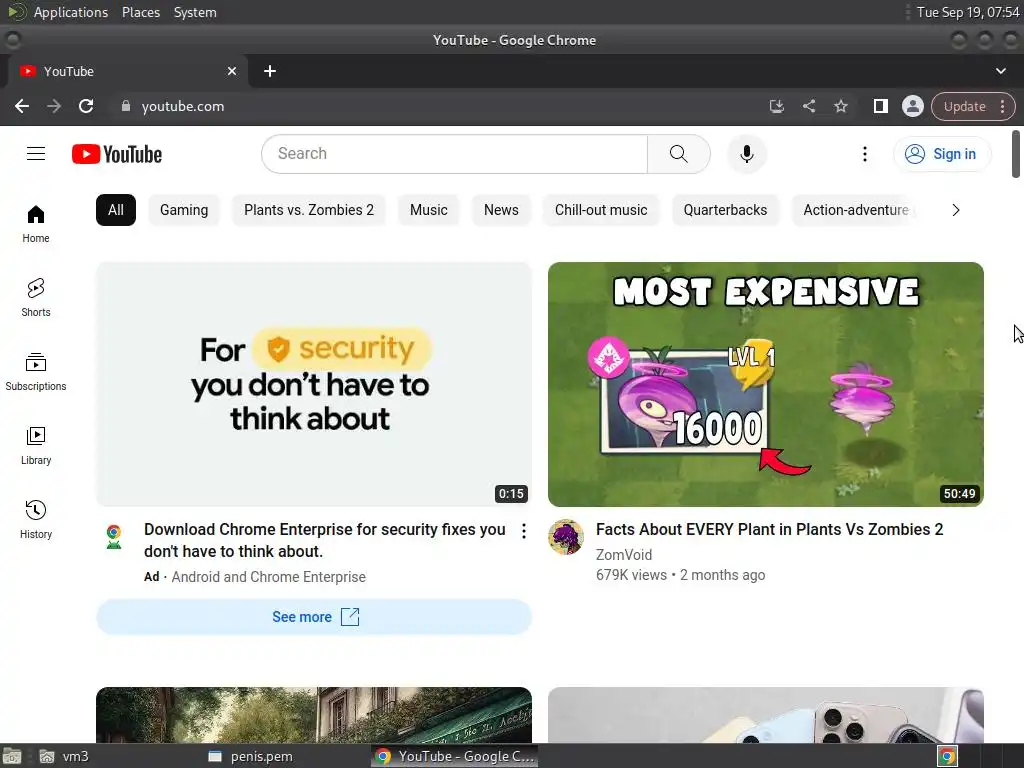The width and height of the screenshot is (1024, 768).
Task: View site info via lock icon
Action: click(126, 106)
